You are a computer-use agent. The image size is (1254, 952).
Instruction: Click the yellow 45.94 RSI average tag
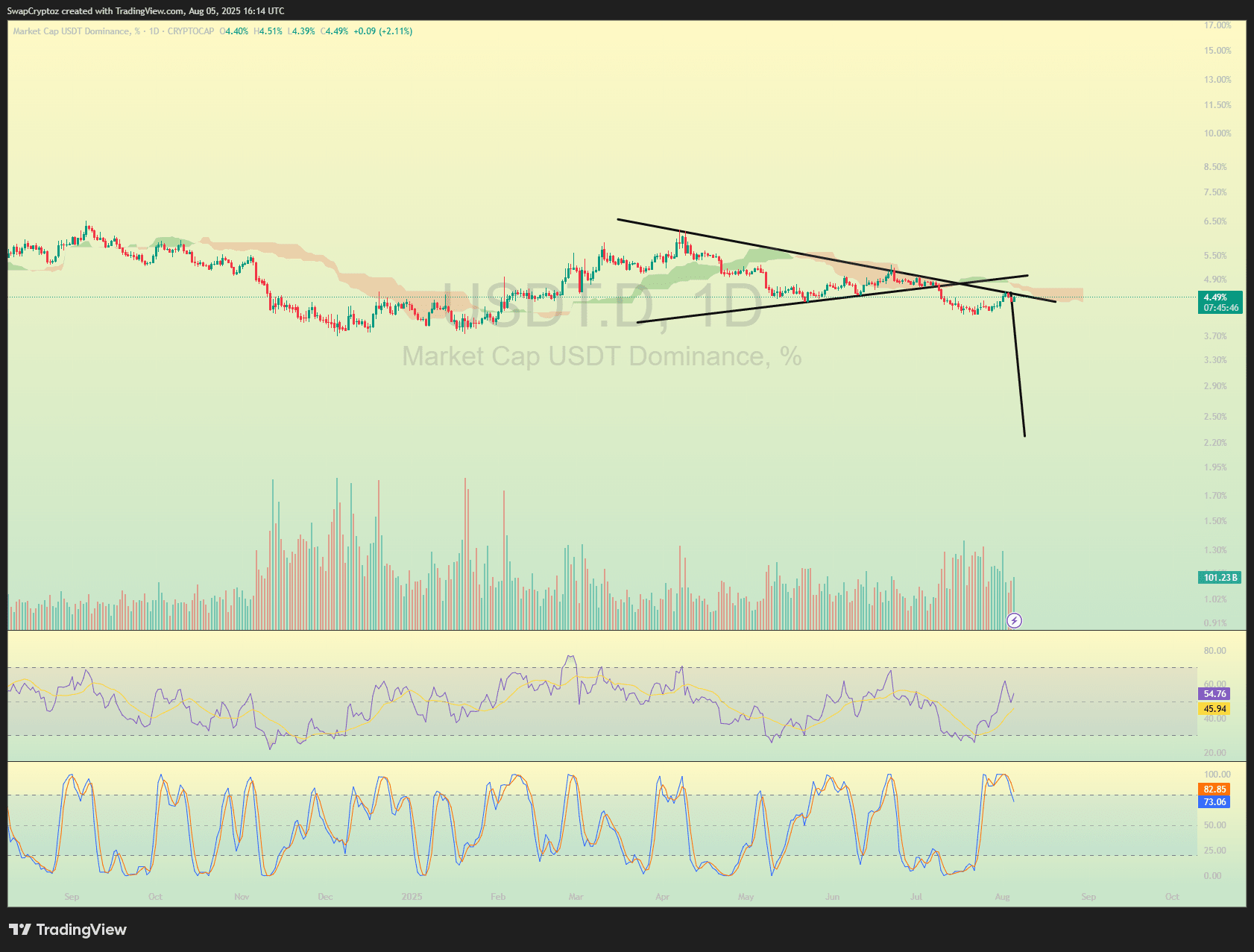pyautogui.click(x=1214, y=709)
